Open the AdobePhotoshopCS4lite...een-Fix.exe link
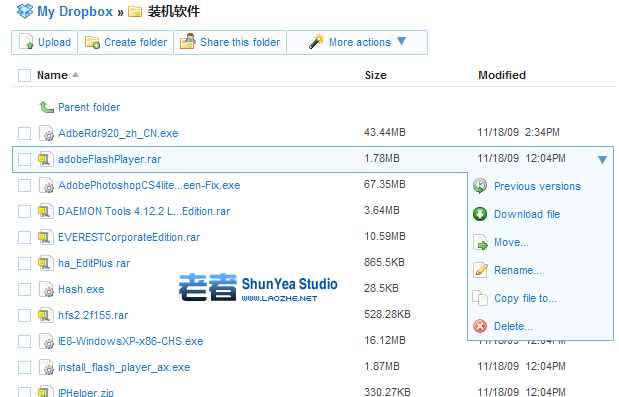The image size is (619, 397). tap(149, 185)
